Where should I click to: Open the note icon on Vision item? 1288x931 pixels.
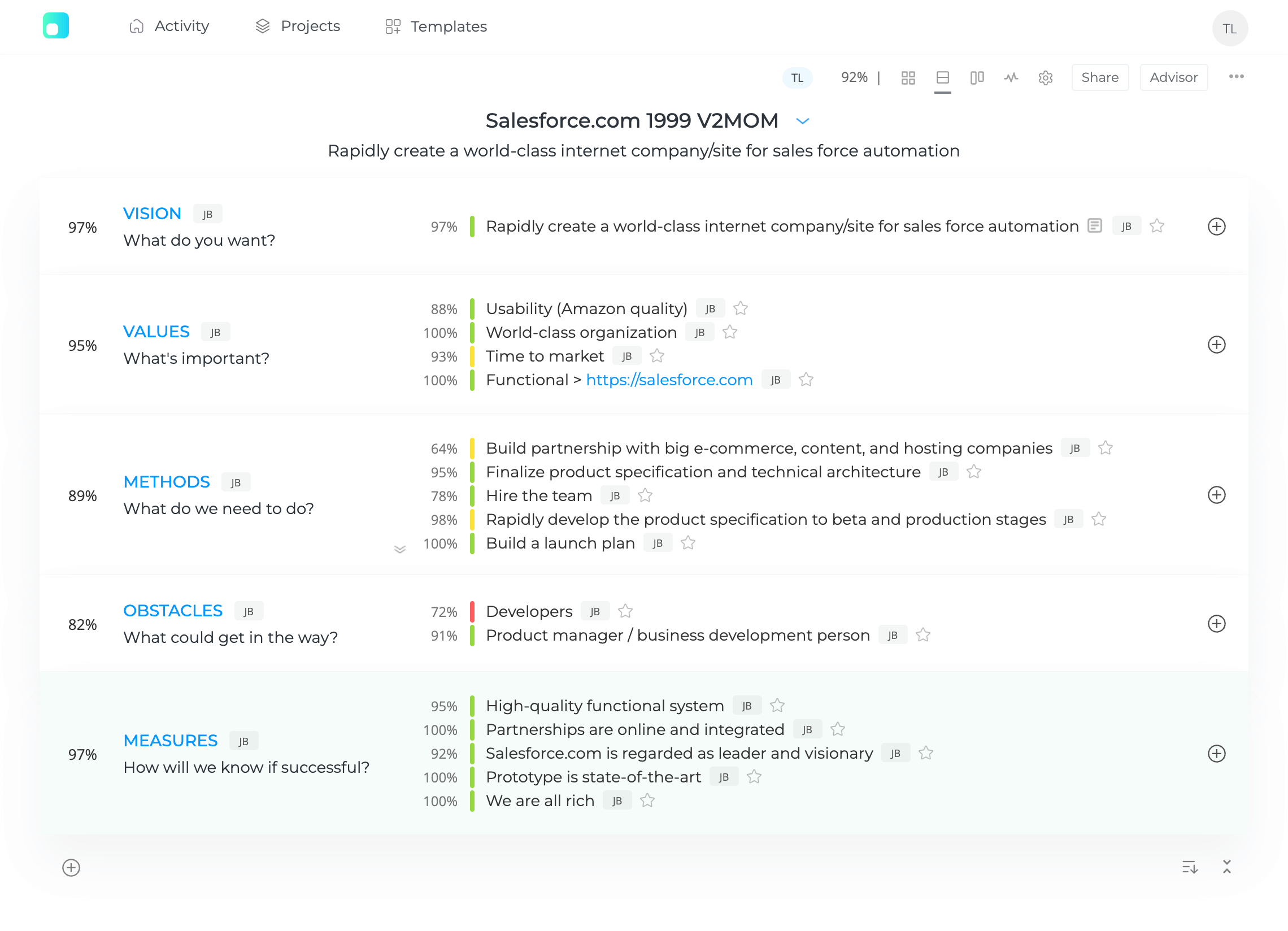click(1094, 226)
